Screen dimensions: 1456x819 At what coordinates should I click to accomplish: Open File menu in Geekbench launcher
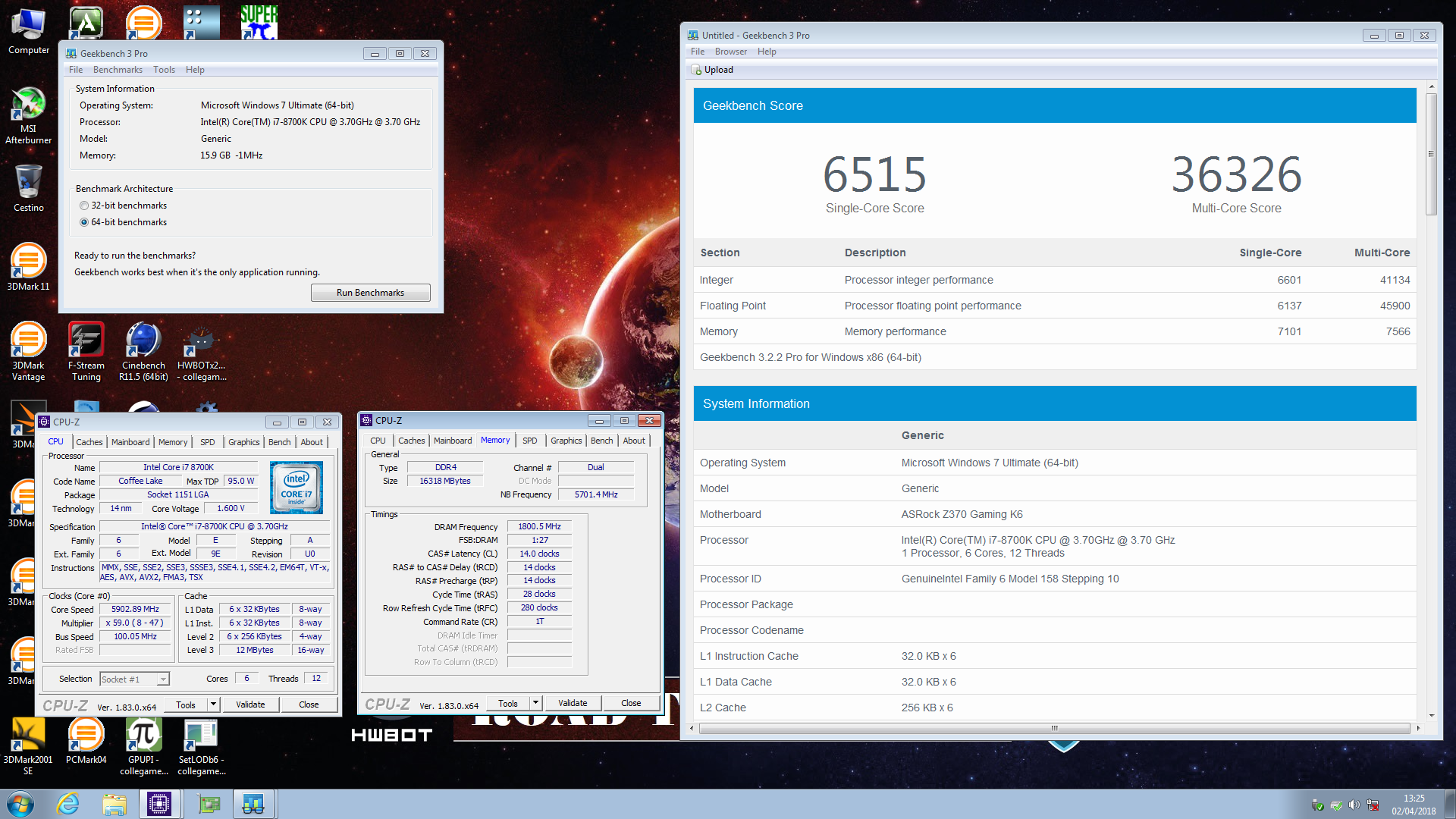pos(76,70)
